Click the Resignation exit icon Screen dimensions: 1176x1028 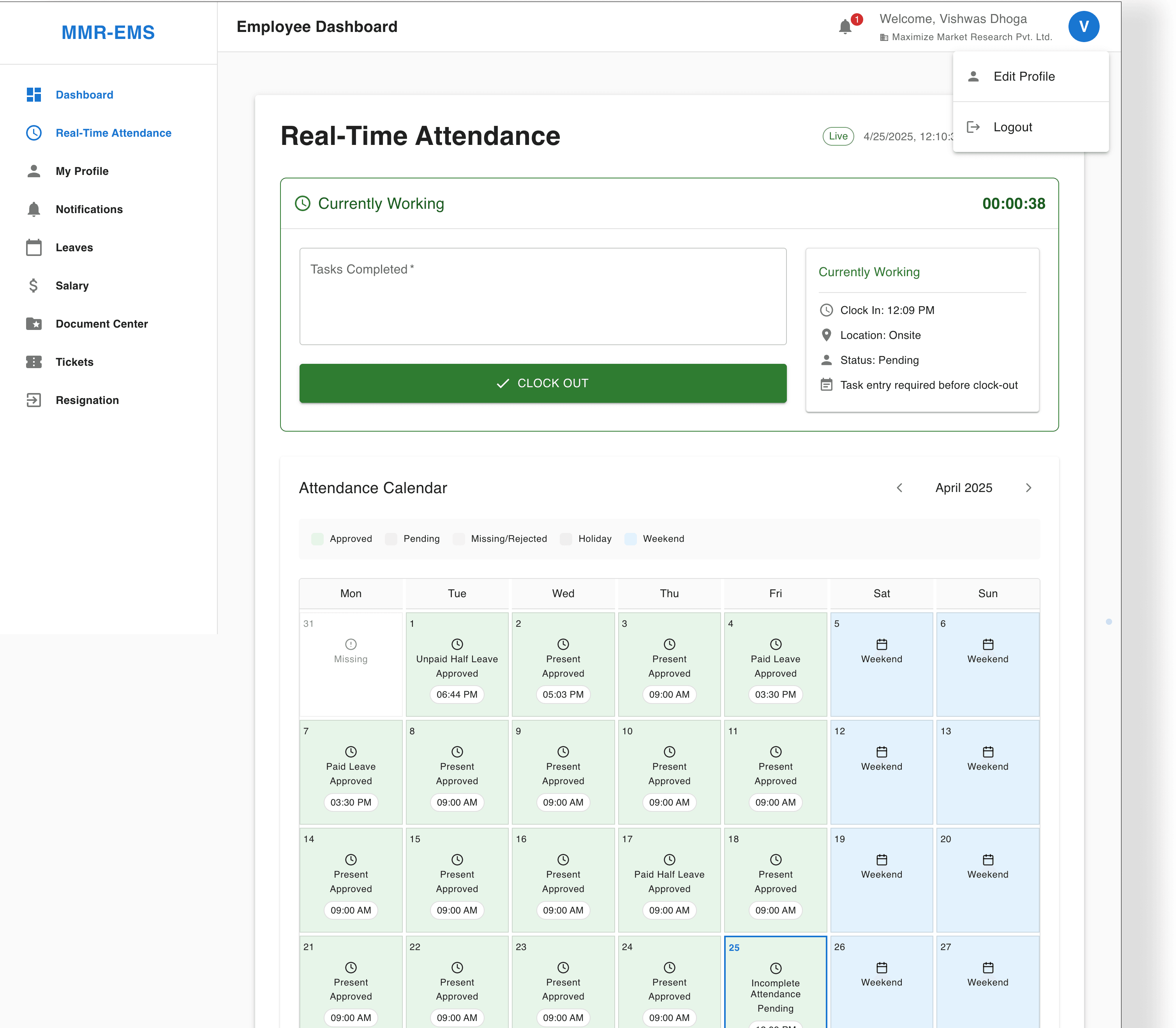click(34, 400)
